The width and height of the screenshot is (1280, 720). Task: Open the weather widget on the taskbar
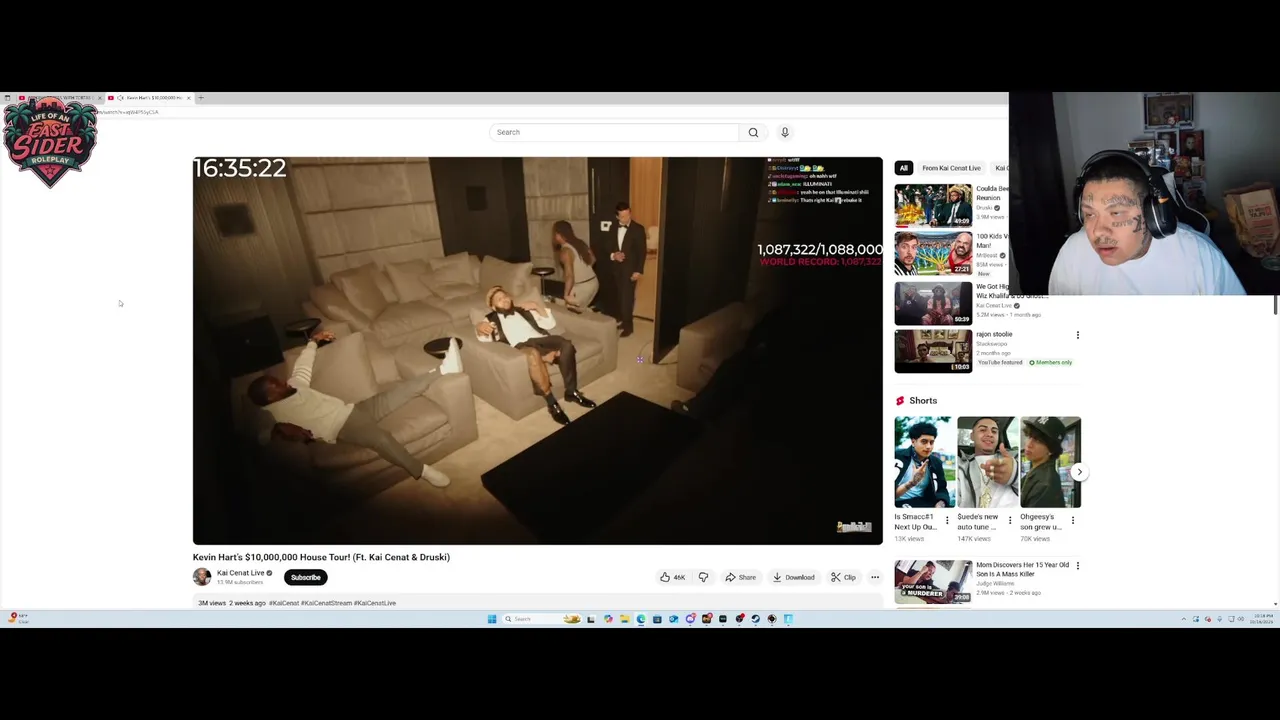tap(18, 619)
